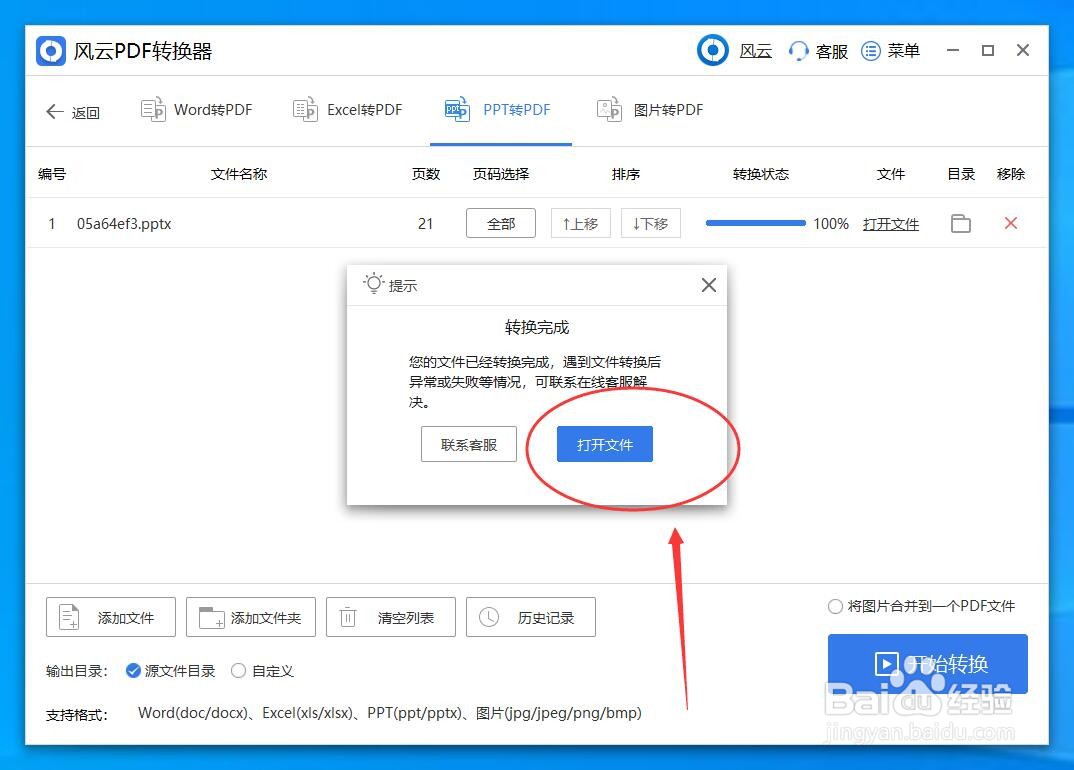Screen dimensions: 1074x770
Task: Click the 100% conversion progress bar
Action: tap(754, 223)
